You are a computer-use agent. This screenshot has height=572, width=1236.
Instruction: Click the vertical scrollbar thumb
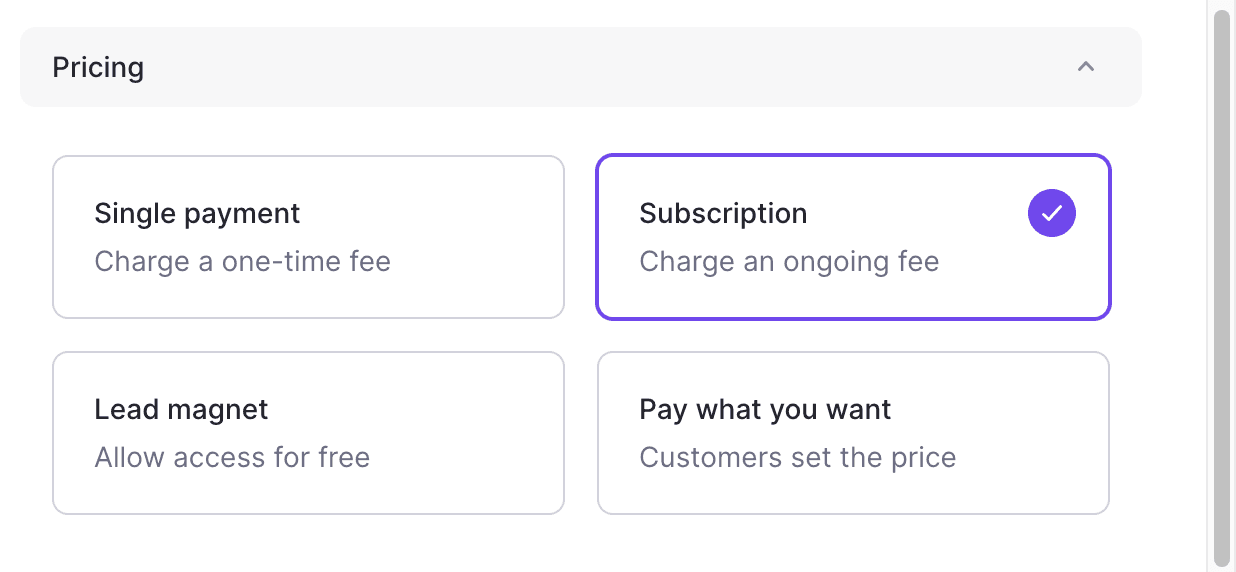click(x=1222, y=288)
